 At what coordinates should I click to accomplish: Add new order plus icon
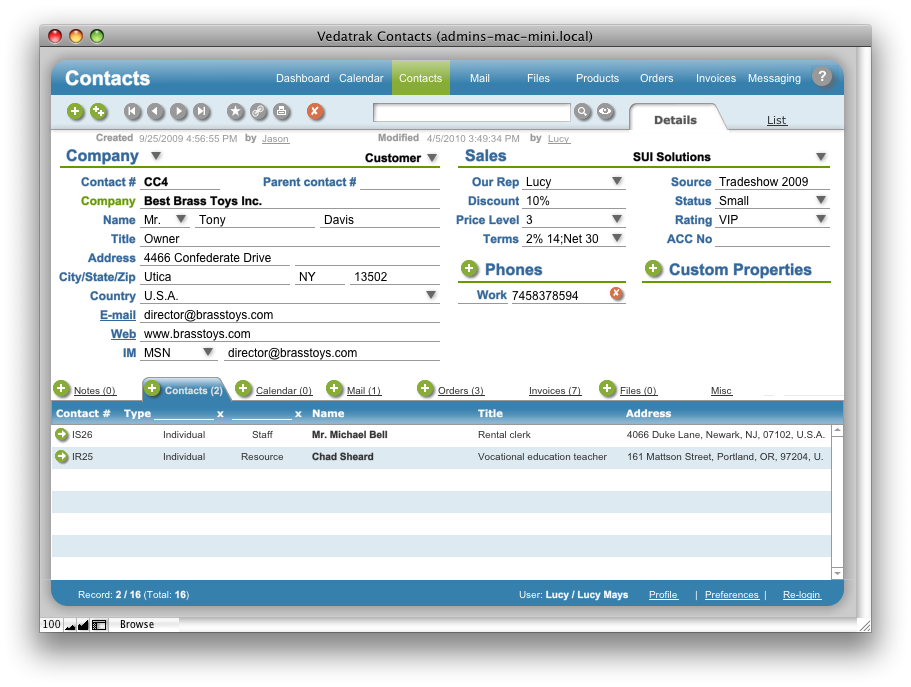coord(425,388)
